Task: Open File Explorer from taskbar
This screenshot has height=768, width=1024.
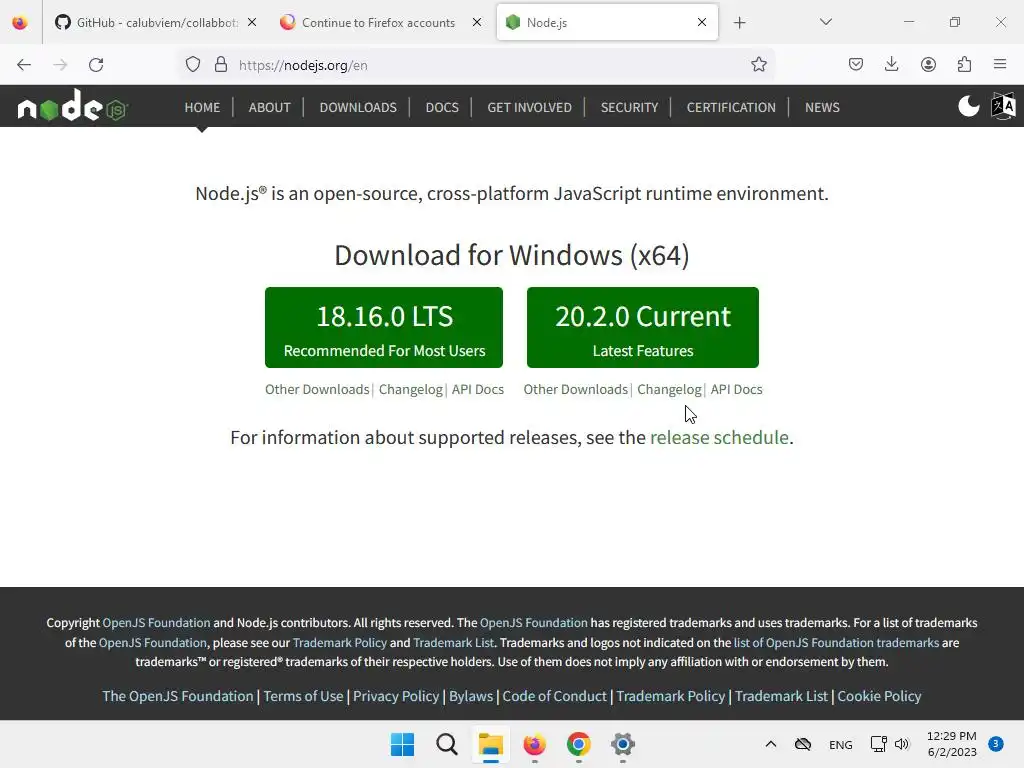Action: 490,744
